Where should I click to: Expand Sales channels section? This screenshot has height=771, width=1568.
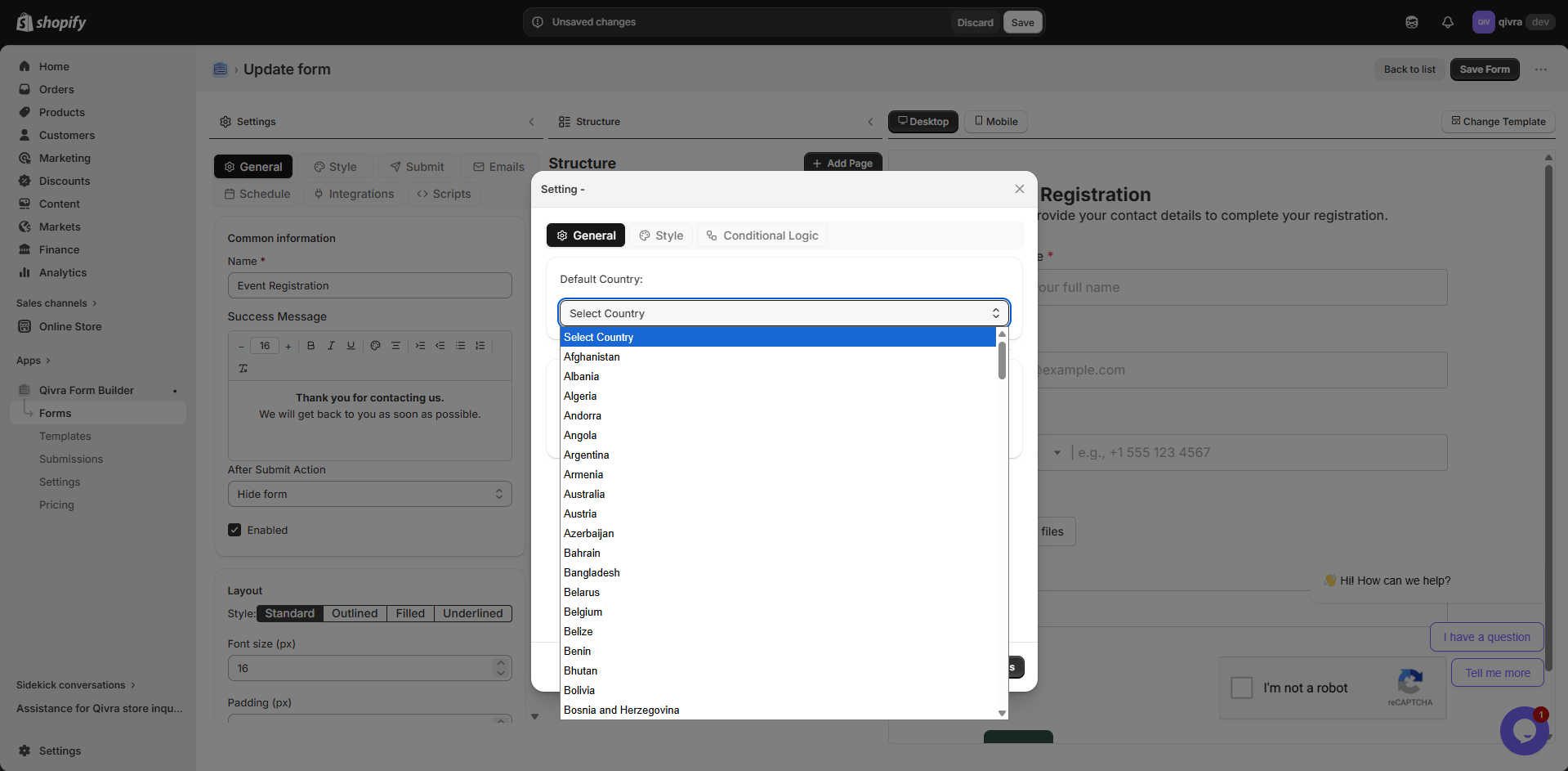pos(56,303)
